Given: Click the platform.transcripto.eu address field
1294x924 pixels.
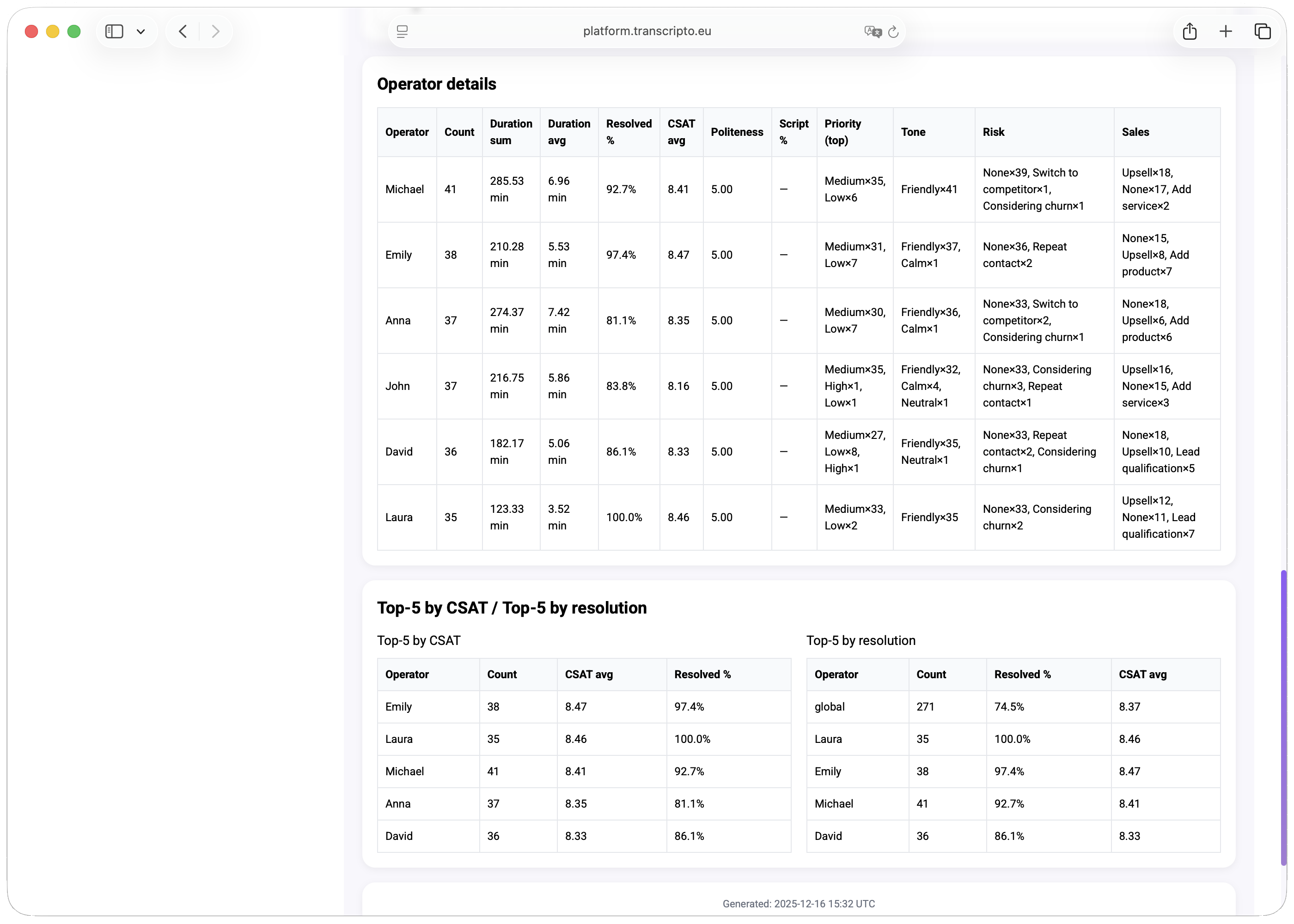Looking at the screenshot, I should click(647, 31).
